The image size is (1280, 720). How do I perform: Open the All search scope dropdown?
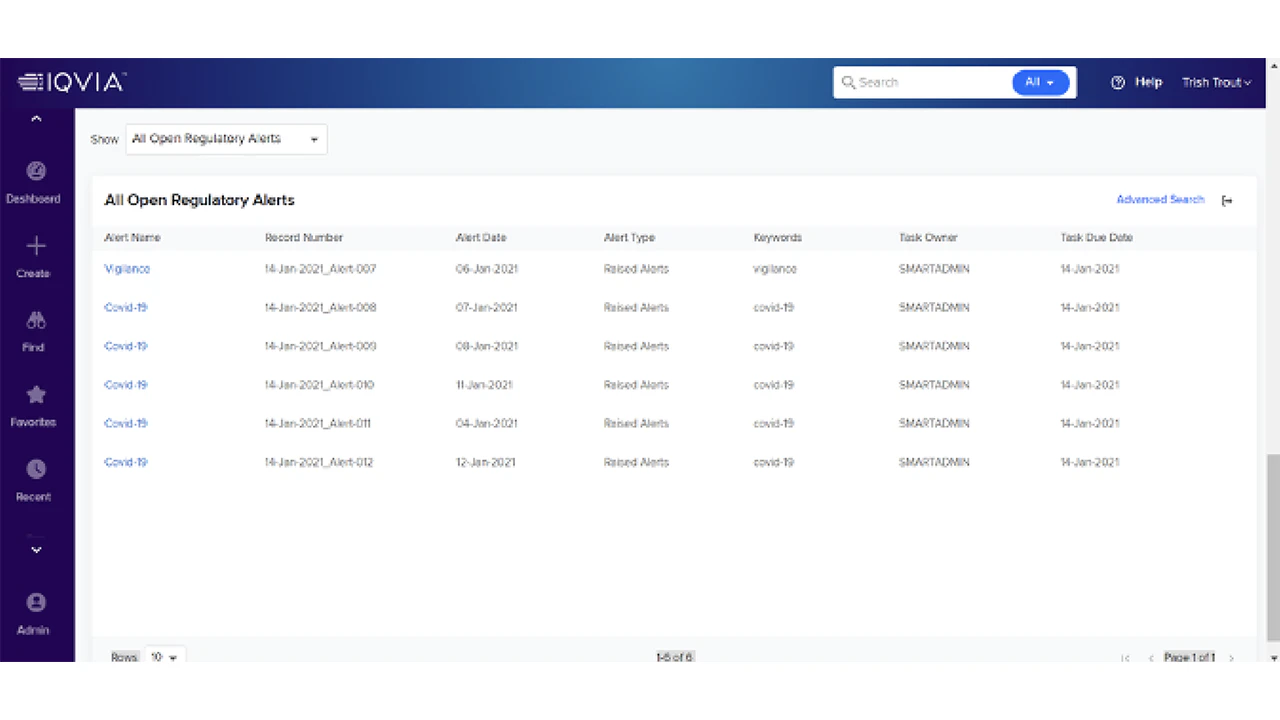point(1040,82)
